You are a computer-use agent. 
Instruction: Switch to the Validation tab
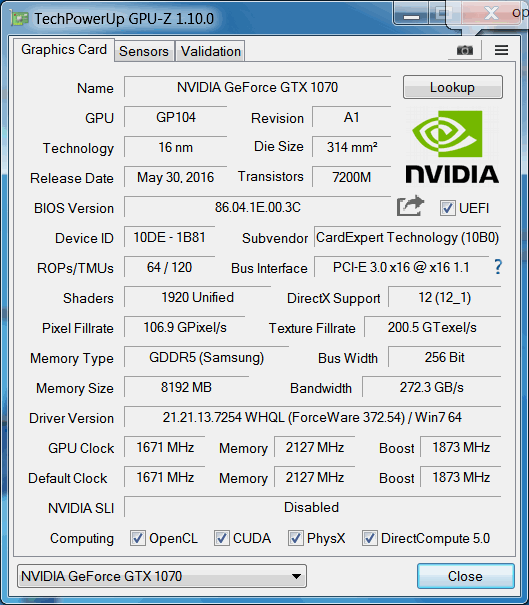pyautogui.click(x=211, y=51)
